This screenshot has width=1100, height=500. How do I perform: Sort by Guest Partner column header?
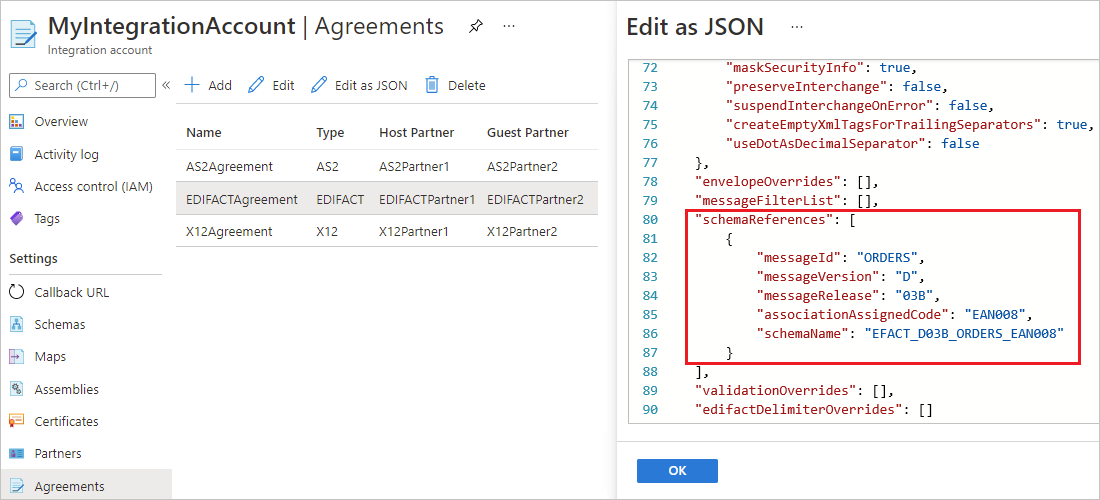point(528,133)
